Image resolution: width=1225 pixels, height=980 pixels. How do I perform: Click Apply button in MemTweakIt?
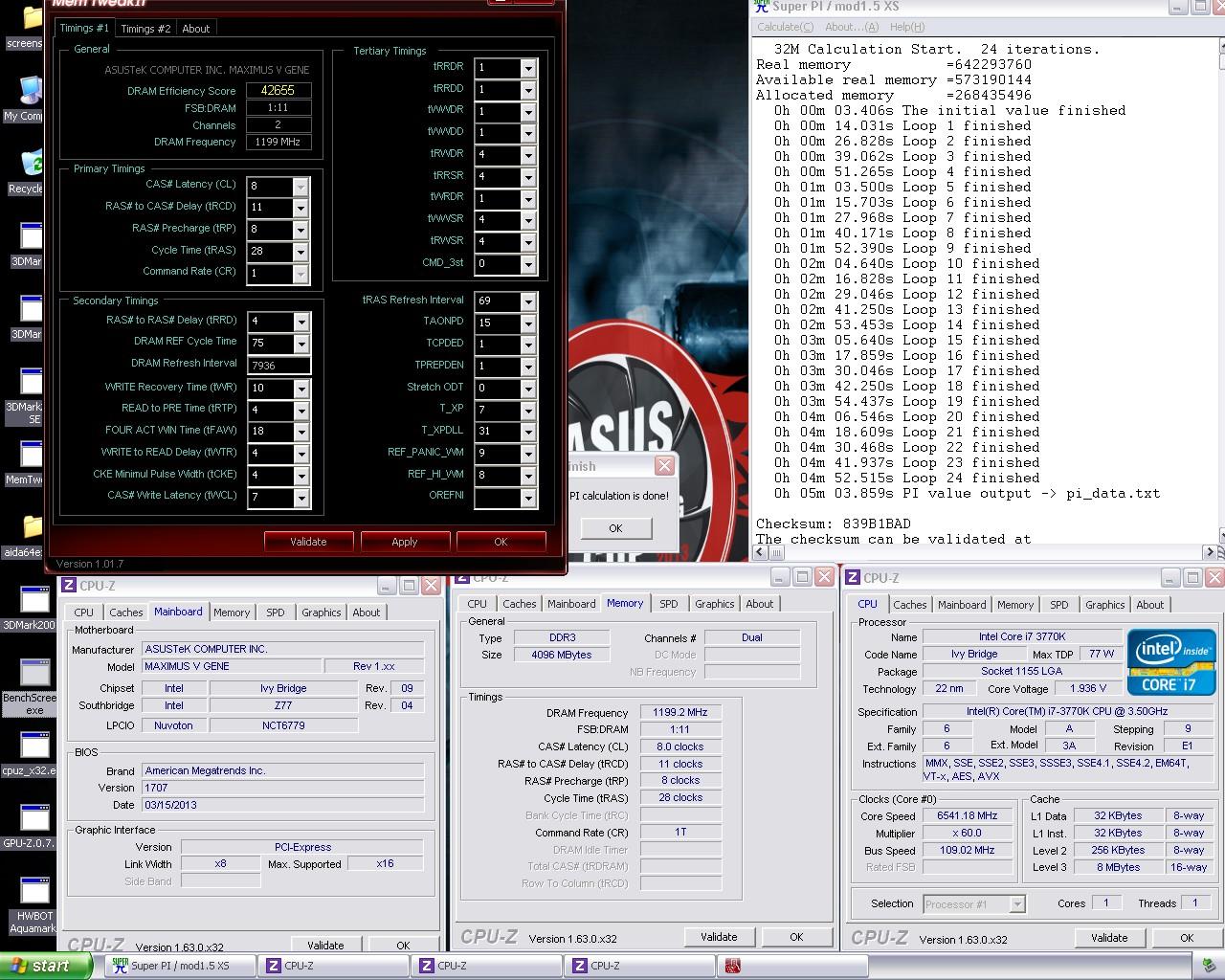405,542
